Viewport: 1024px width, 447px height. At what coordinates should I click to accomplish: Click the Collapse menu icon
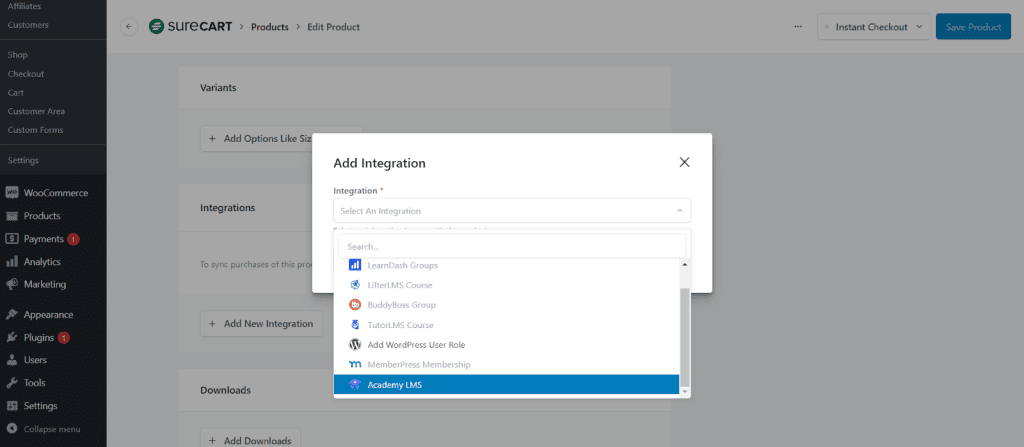pos(12,429)
